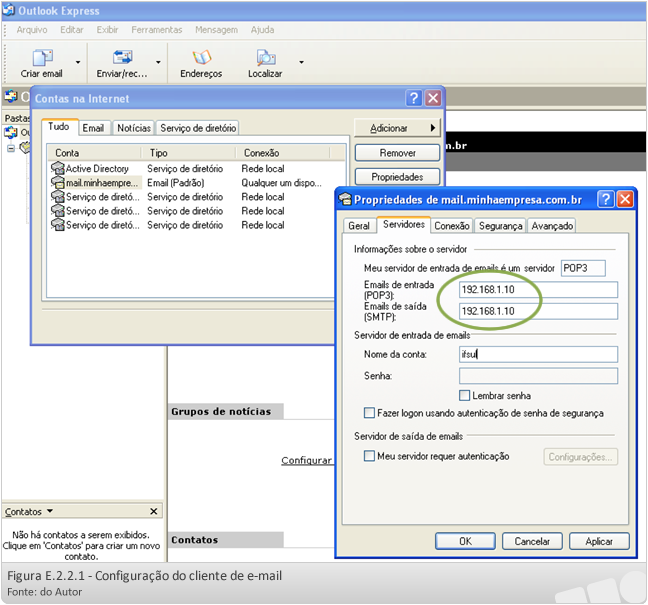Open the Criar email dropdown arrow

tap(78, 62)
